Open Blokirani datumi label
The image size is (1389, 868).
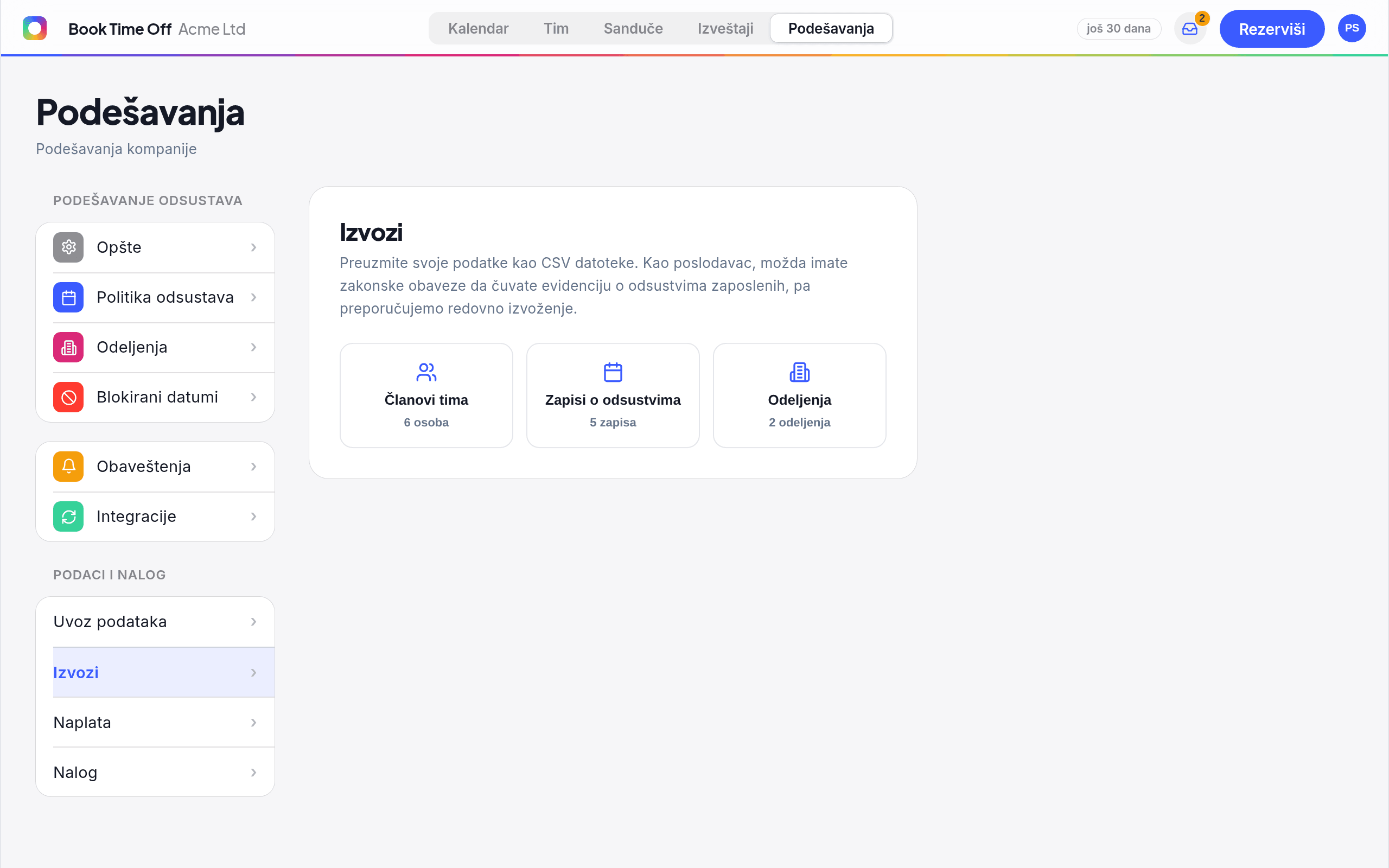pyautogui.click(x=157, y=397)
